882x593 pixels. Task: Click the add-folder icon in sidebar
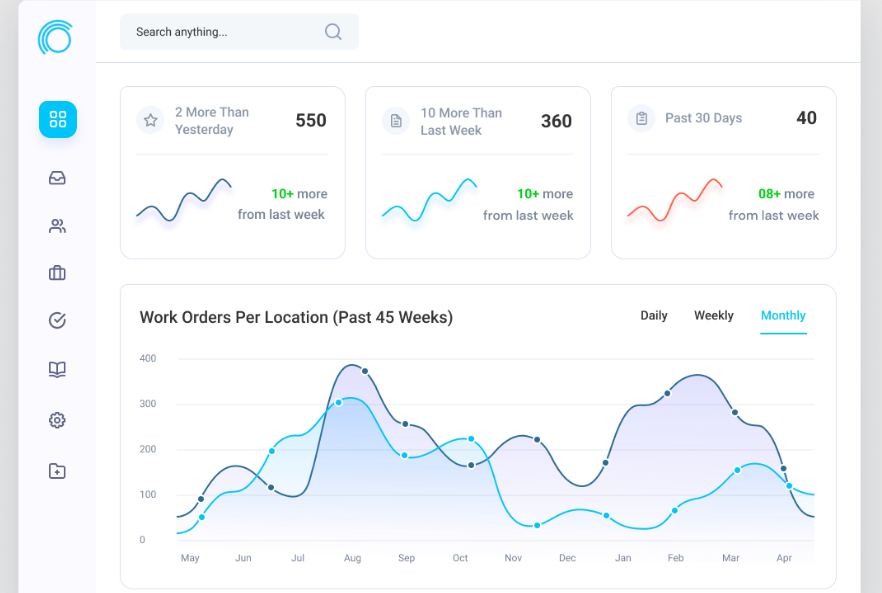point(57,471)
